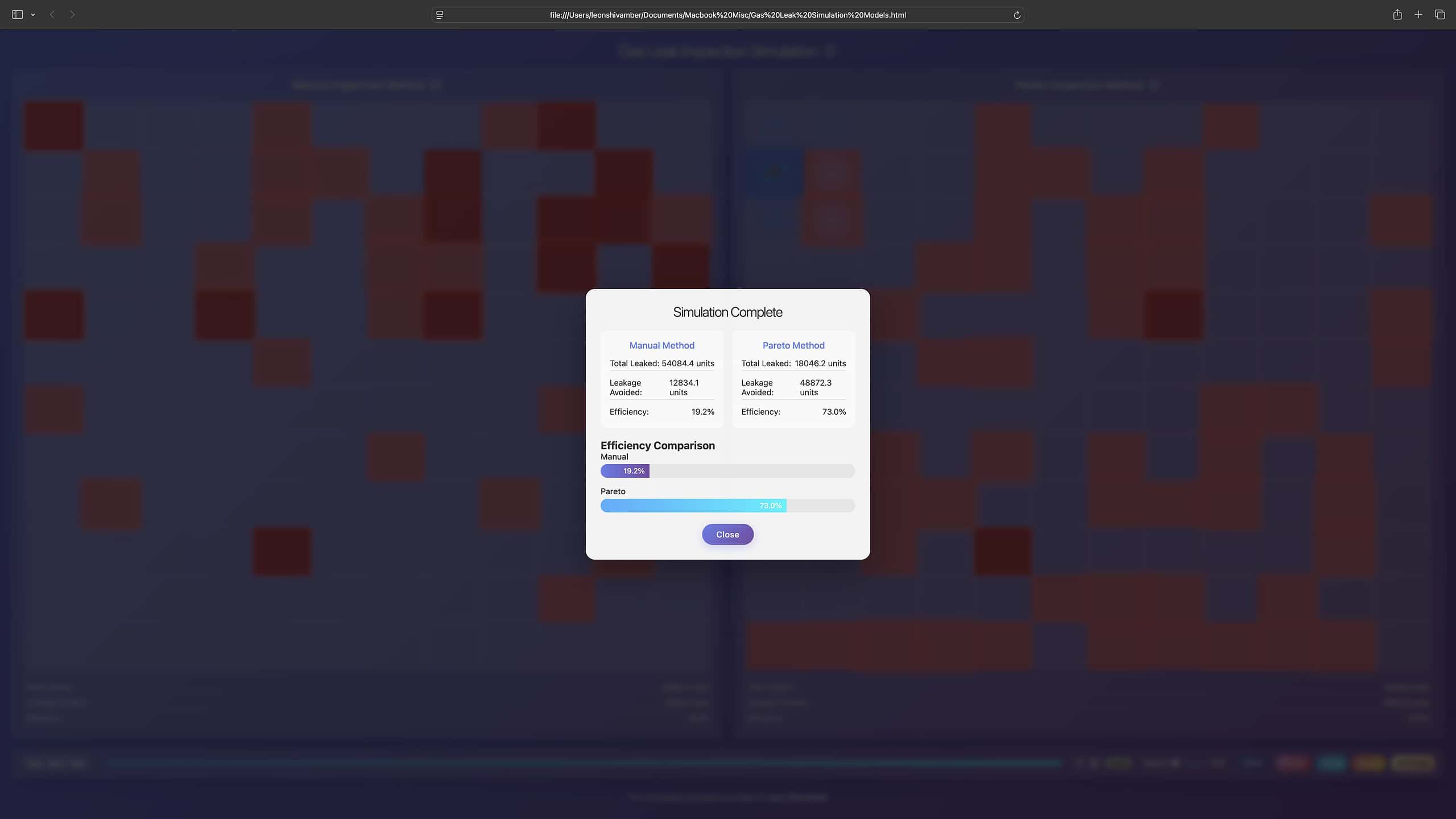Click the address bar URL field
This screenshot has height=819, width=1456.
727,15
